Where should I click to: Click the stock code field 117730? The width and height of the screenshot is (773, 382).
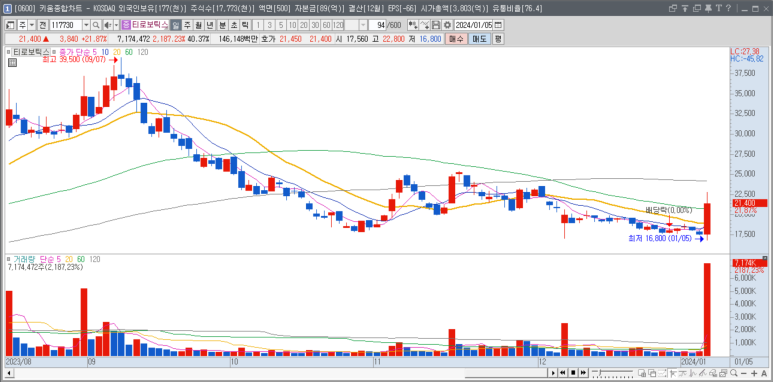(x=67, y=25)
